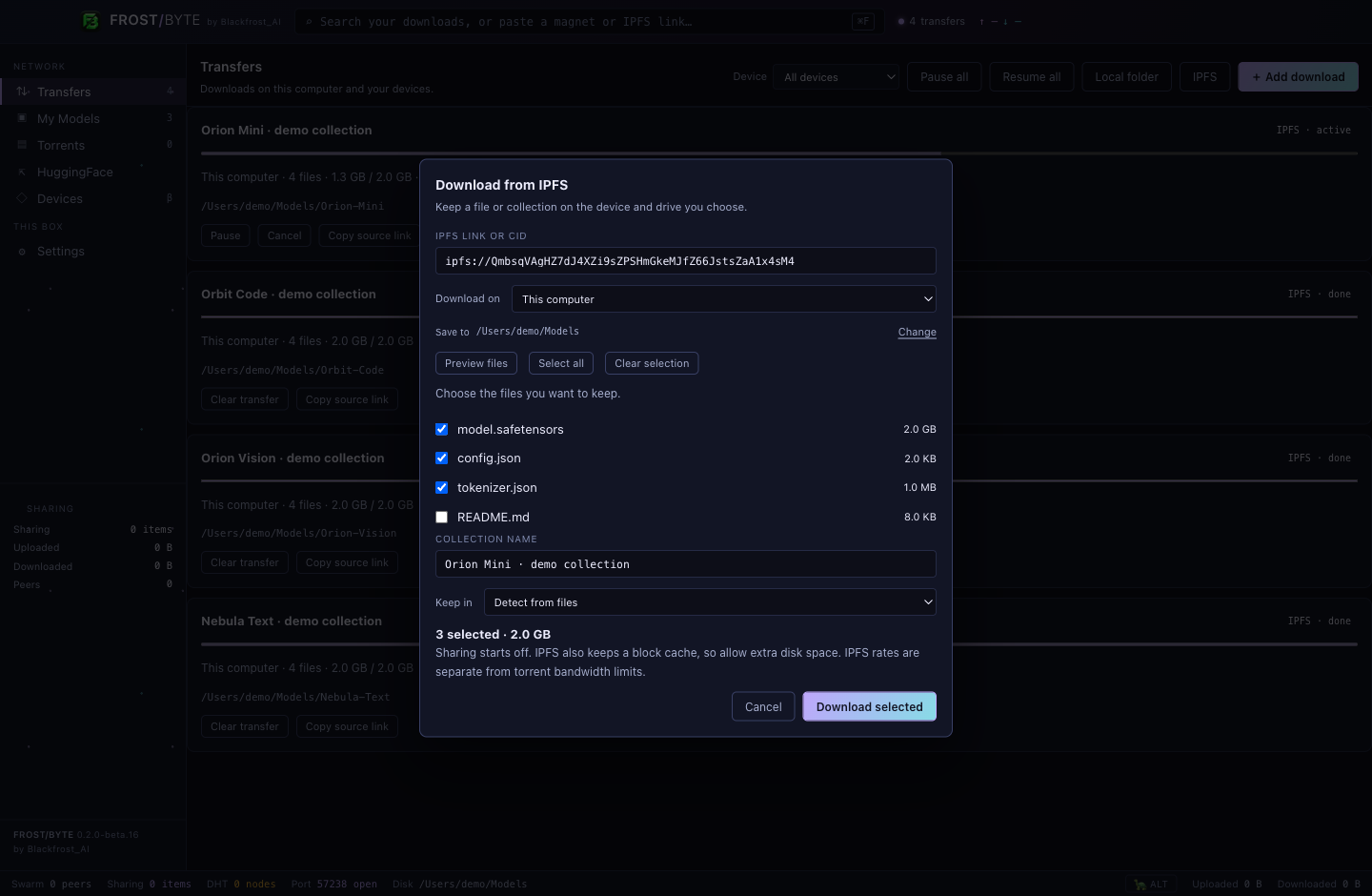
Task: Click the Collection name input field
Action: (686, 564)
